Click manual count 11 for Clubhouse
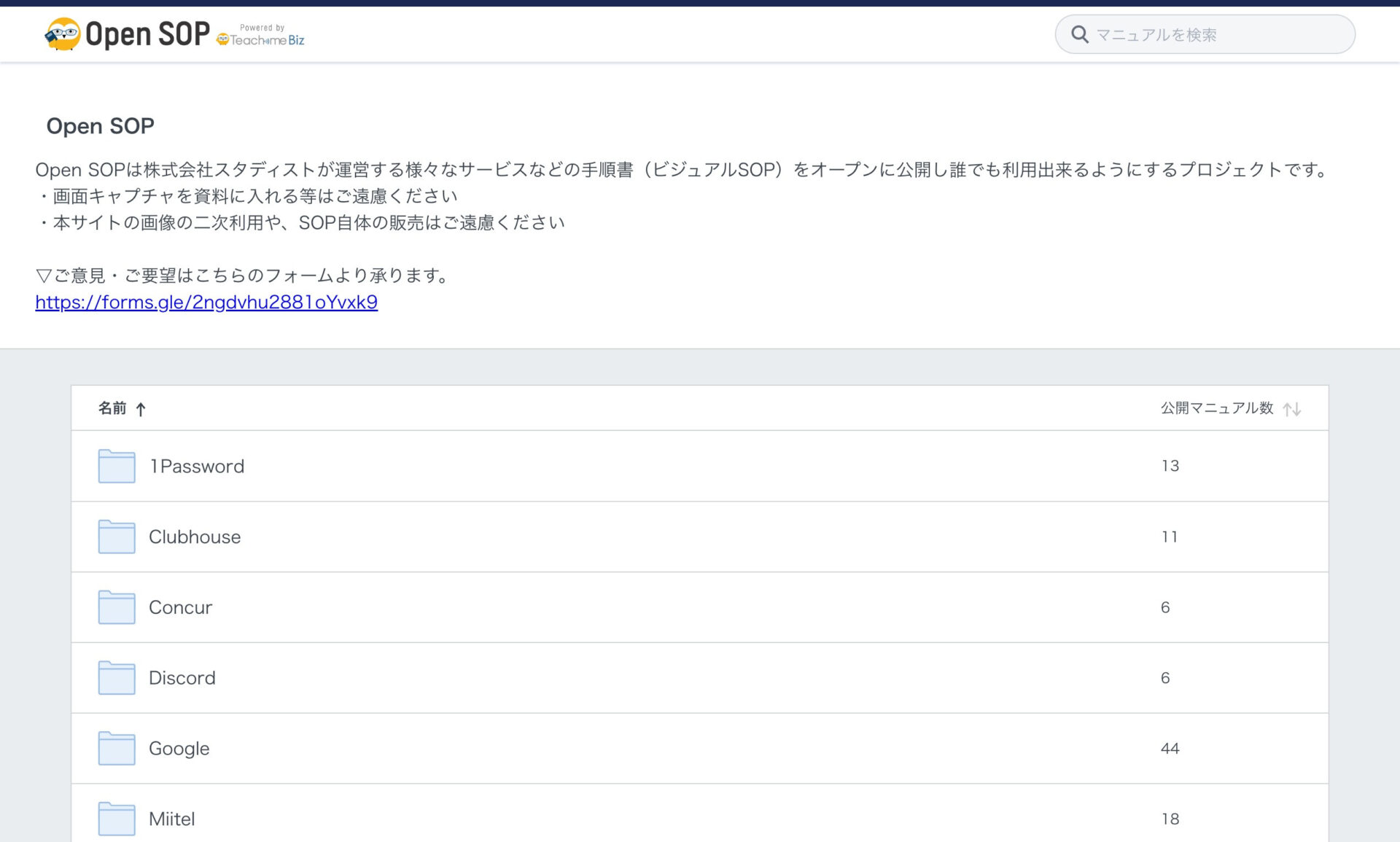Screen dimensions: 1400x842 tap(1170, 537)
